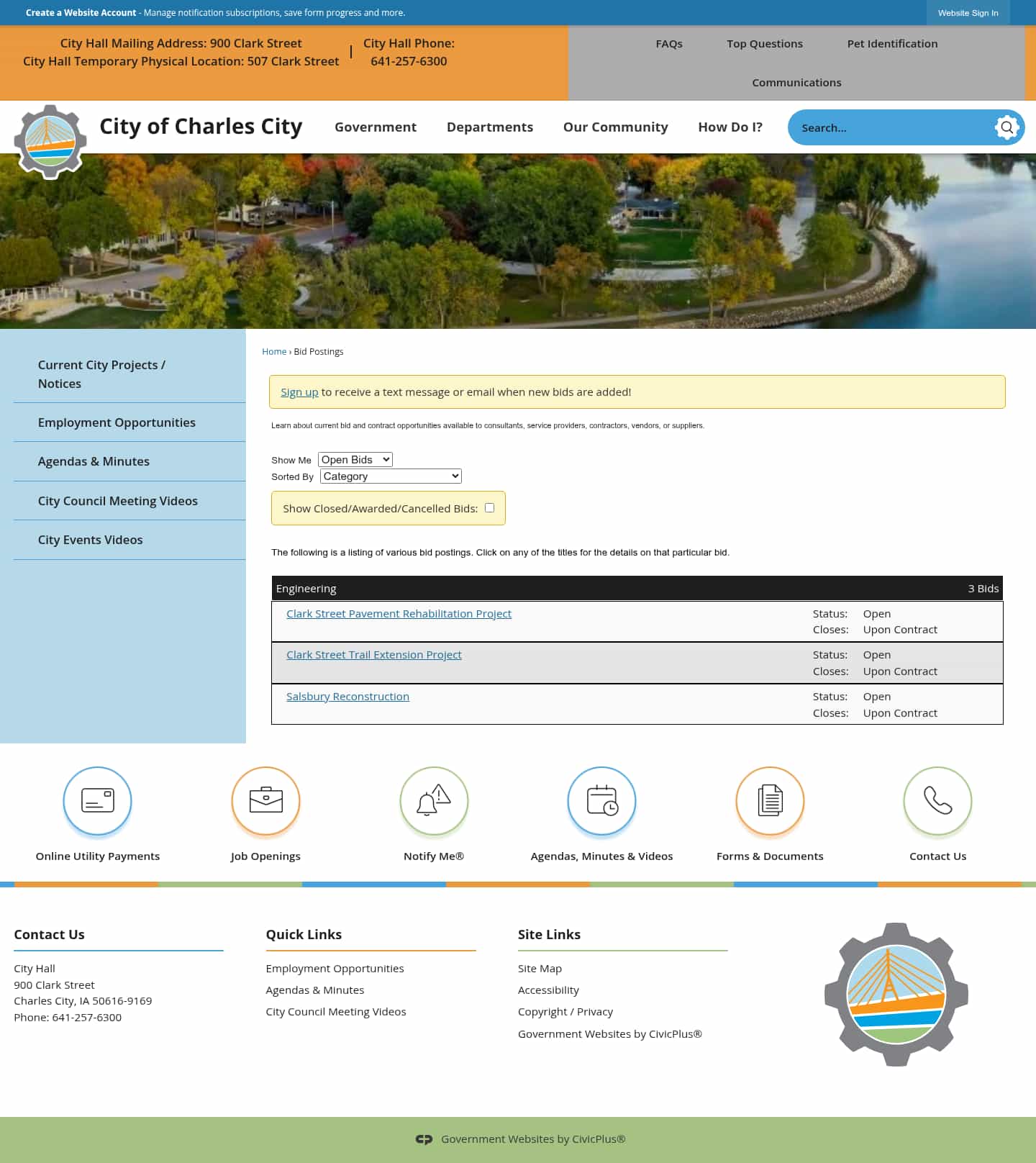1036x1163 pixels.
Task: Open the Accessibility link
Action: (x=548, y=990)
